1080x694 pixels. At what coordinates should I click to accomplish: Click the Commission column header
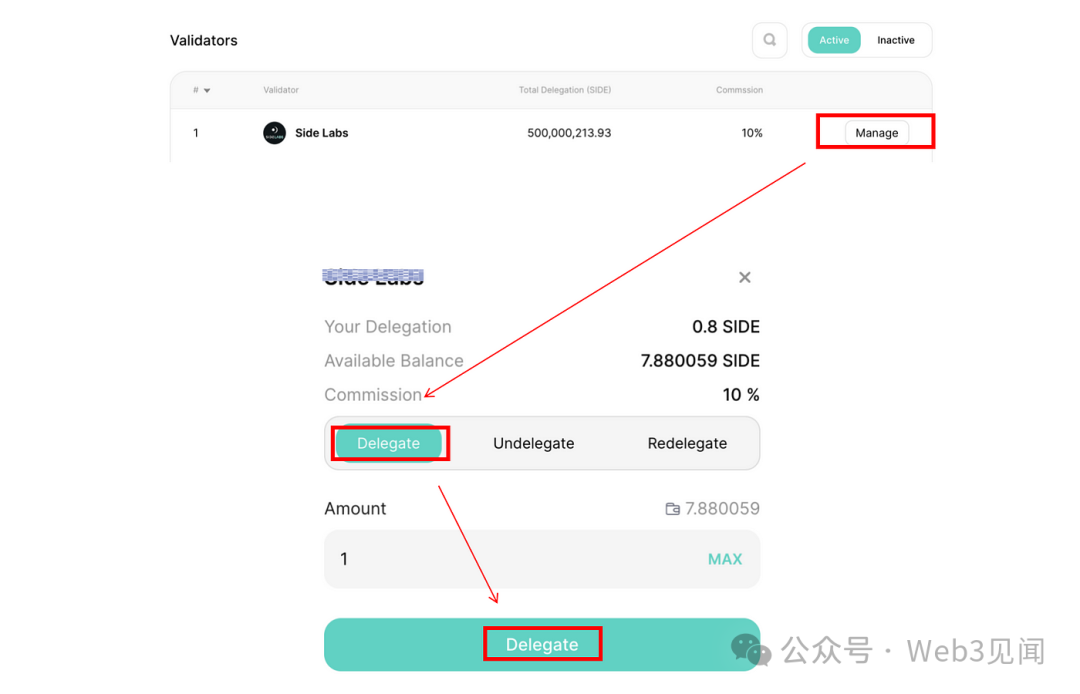pyautogui.click(x=739, y=90)
